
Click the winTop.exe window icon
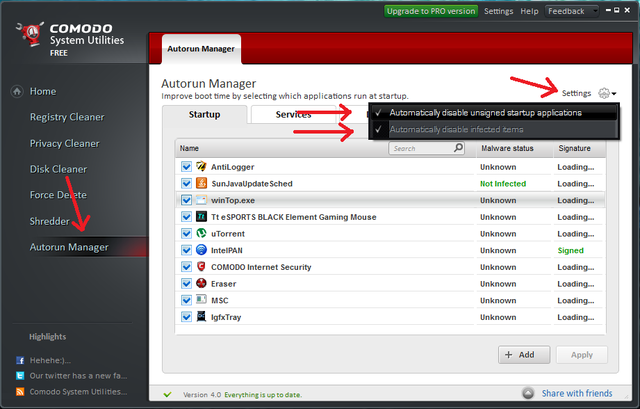tap(201, 200)
